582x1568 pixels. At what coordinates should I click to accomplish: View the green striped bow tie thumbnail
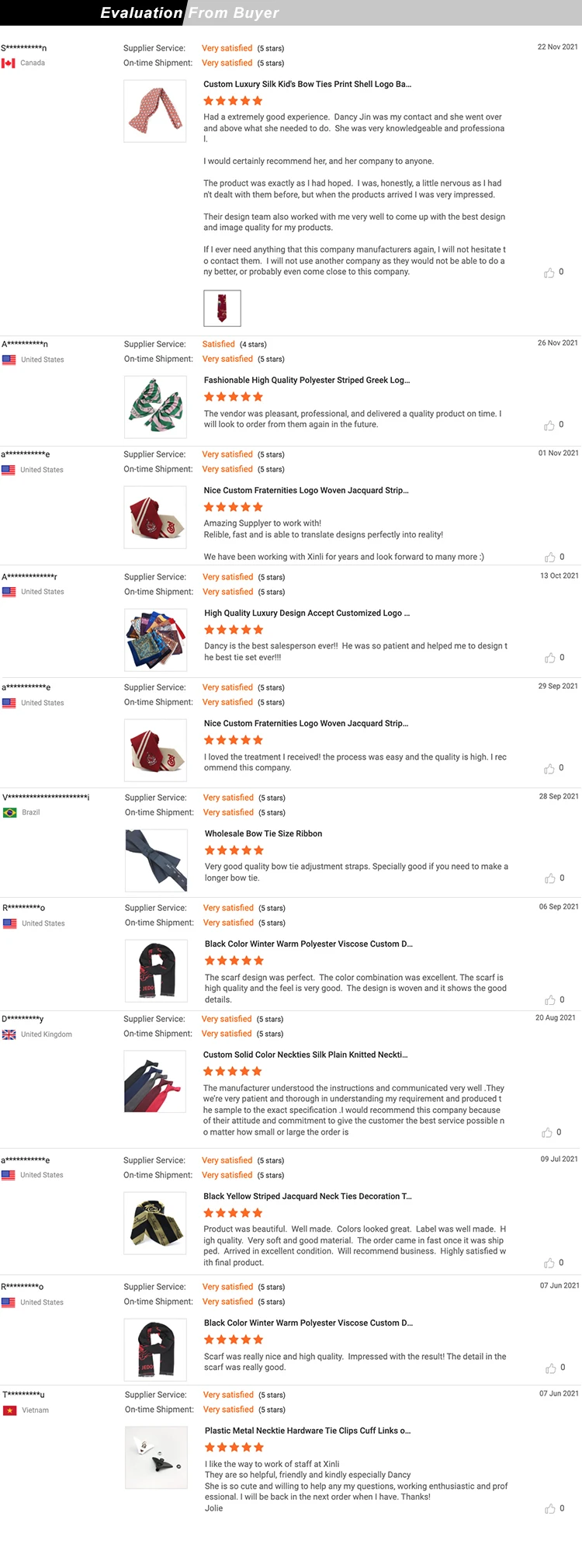pyautogui.click(x=156, y=407)
